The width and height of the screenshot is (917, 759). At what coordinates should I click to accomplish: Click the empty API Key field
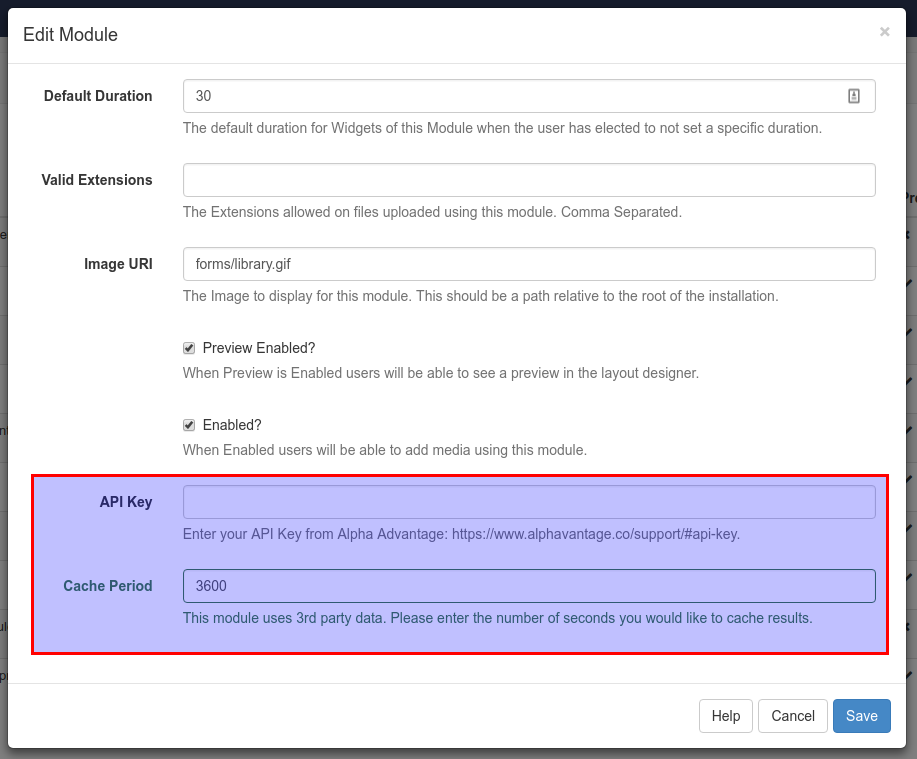pyautogui.click(x=528, y=502)
